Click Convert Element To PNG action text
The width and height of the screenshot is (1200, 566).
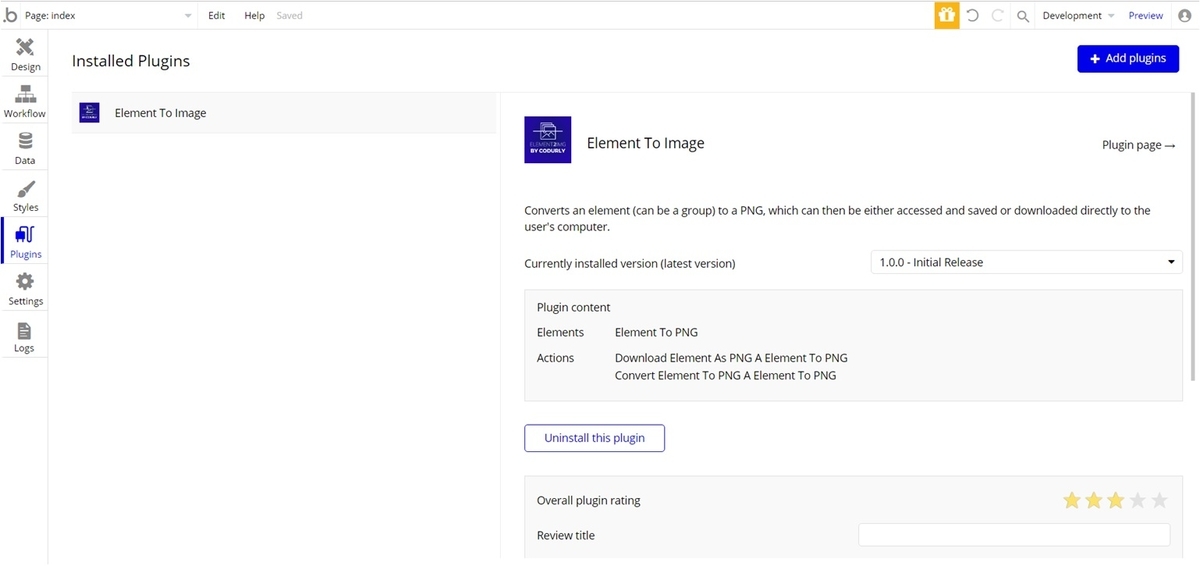click(x=725, y=375)
